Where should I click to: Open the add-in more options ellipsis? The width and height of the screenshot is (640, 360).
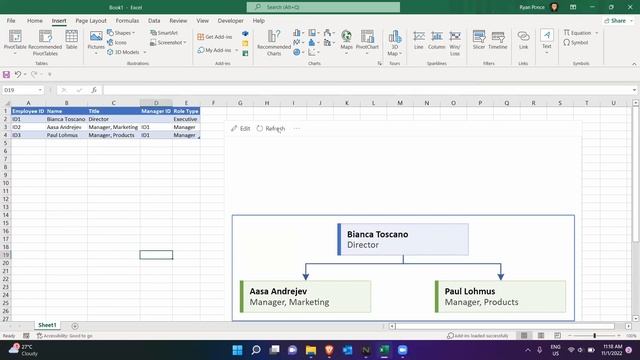click(x=297, y=129)
